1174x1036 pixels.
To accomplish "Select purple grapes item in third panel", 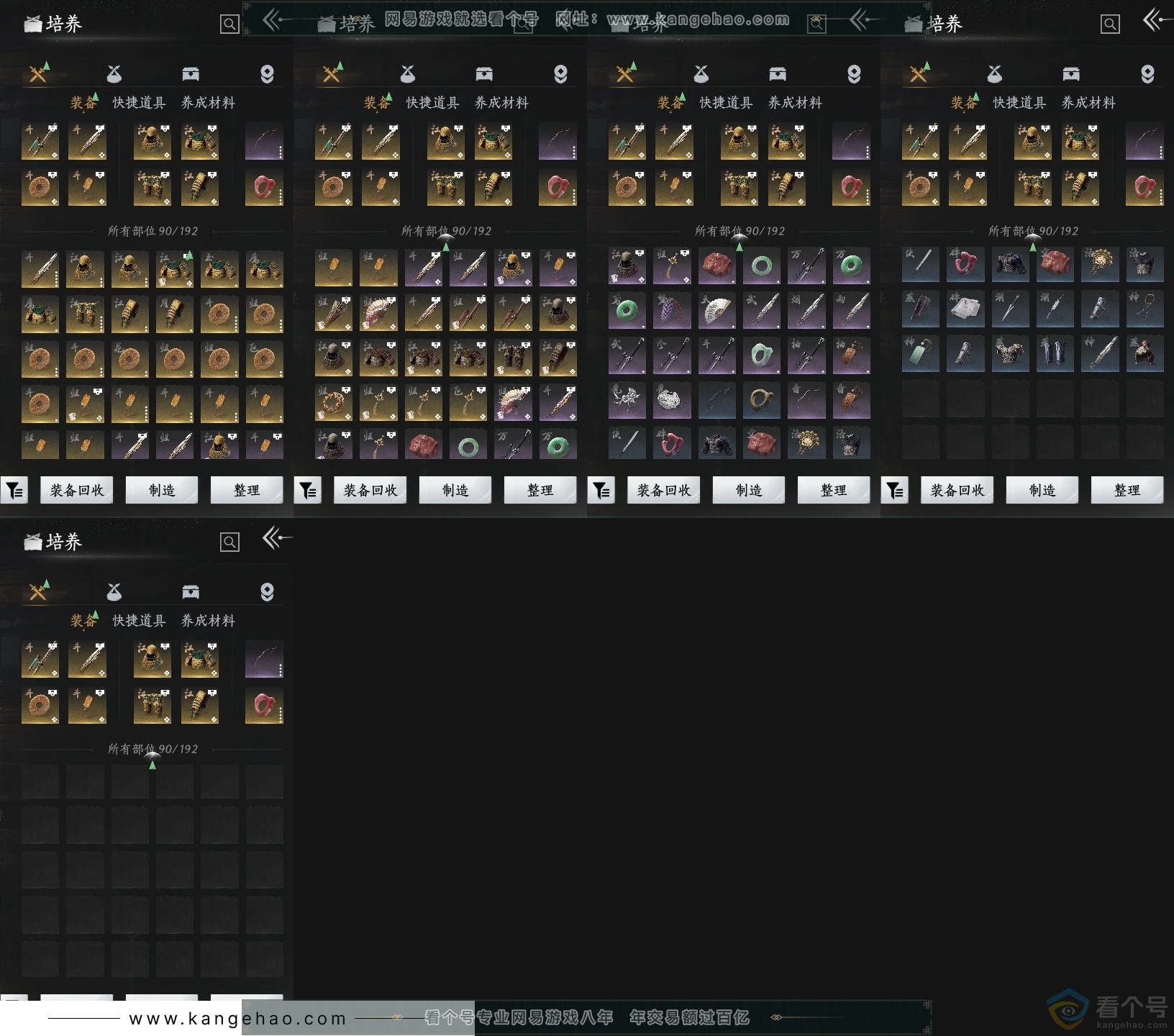I will pos(672,311).
